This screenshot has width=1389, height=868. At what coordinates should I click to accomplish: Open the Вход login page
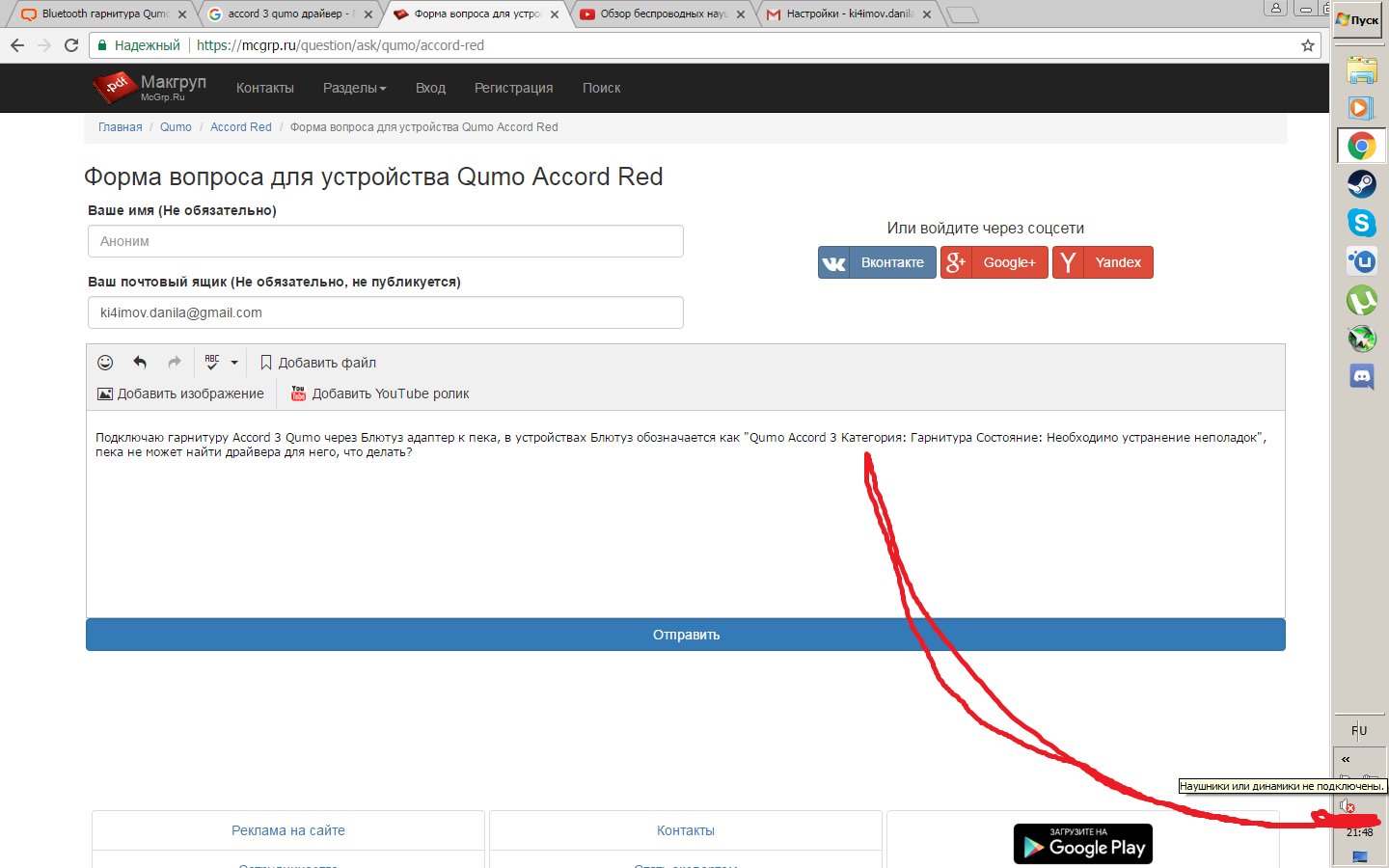coord(430,88)
